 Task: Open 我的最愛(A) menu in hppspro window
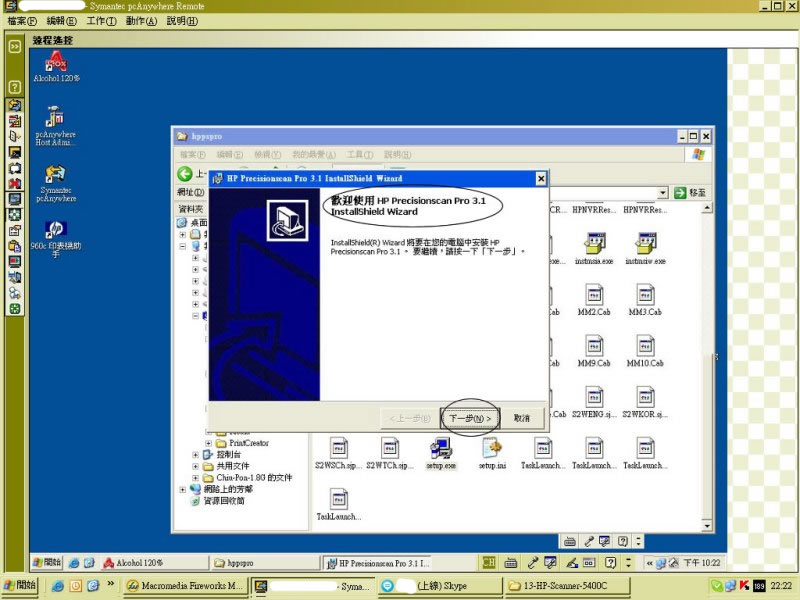click(x=314, y=155)
